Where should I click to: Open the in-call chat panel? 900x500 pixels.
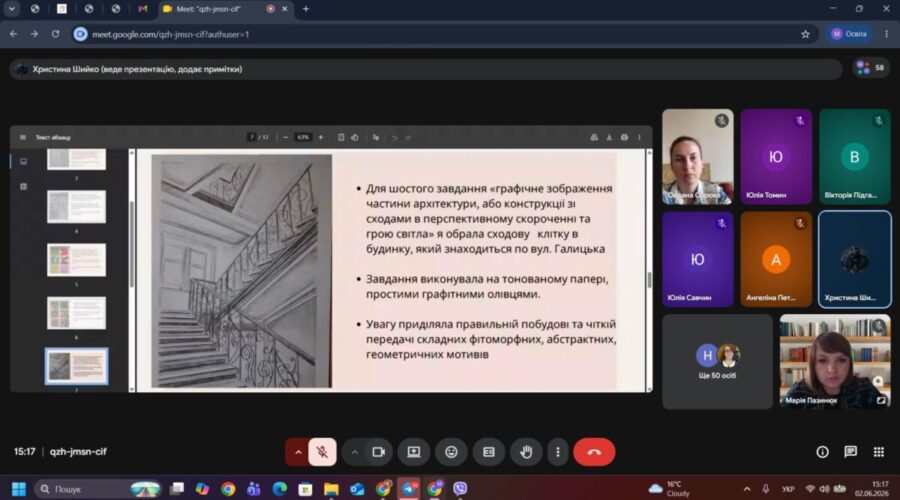(x=851, y=452)
